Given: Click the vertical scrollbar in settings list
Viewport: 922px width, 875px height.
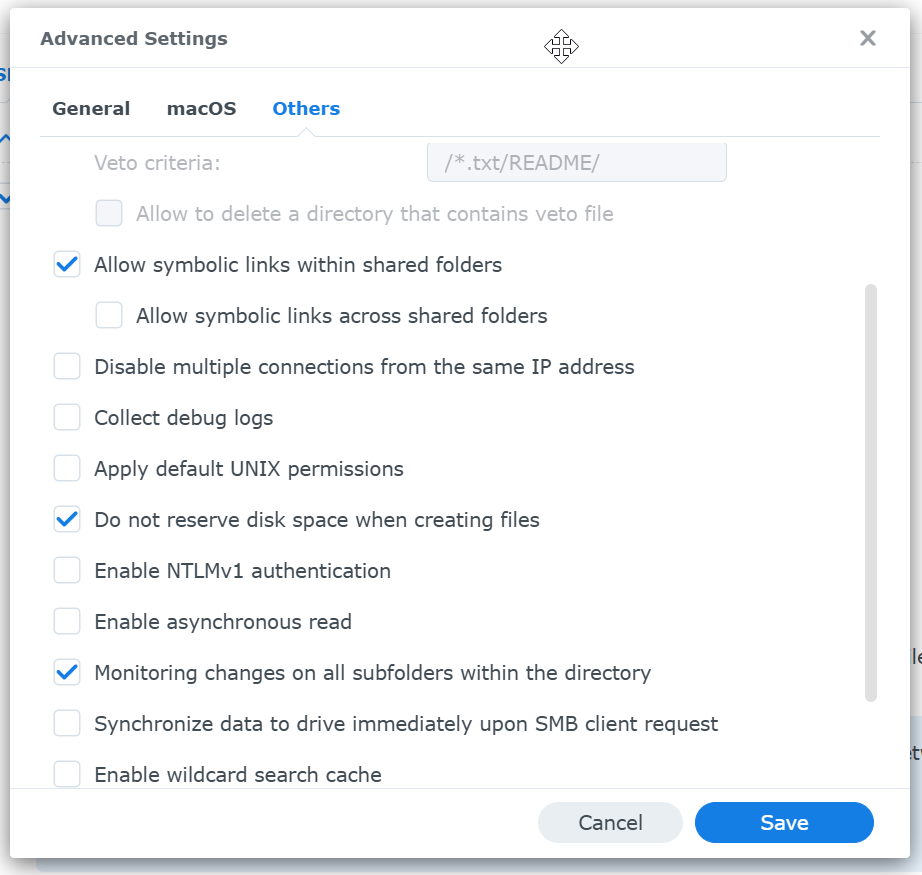Looking at the screenshot, I should [870, 492].
